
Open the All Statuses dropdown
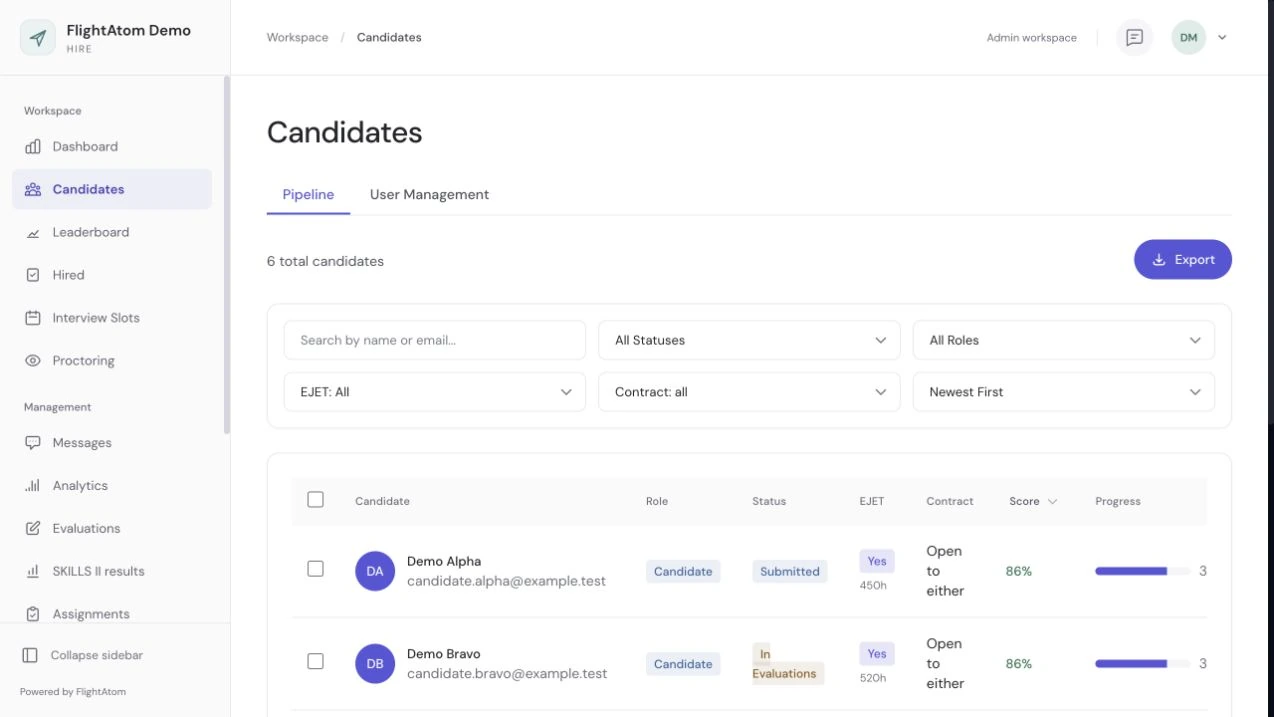click(x=749, y=340)
